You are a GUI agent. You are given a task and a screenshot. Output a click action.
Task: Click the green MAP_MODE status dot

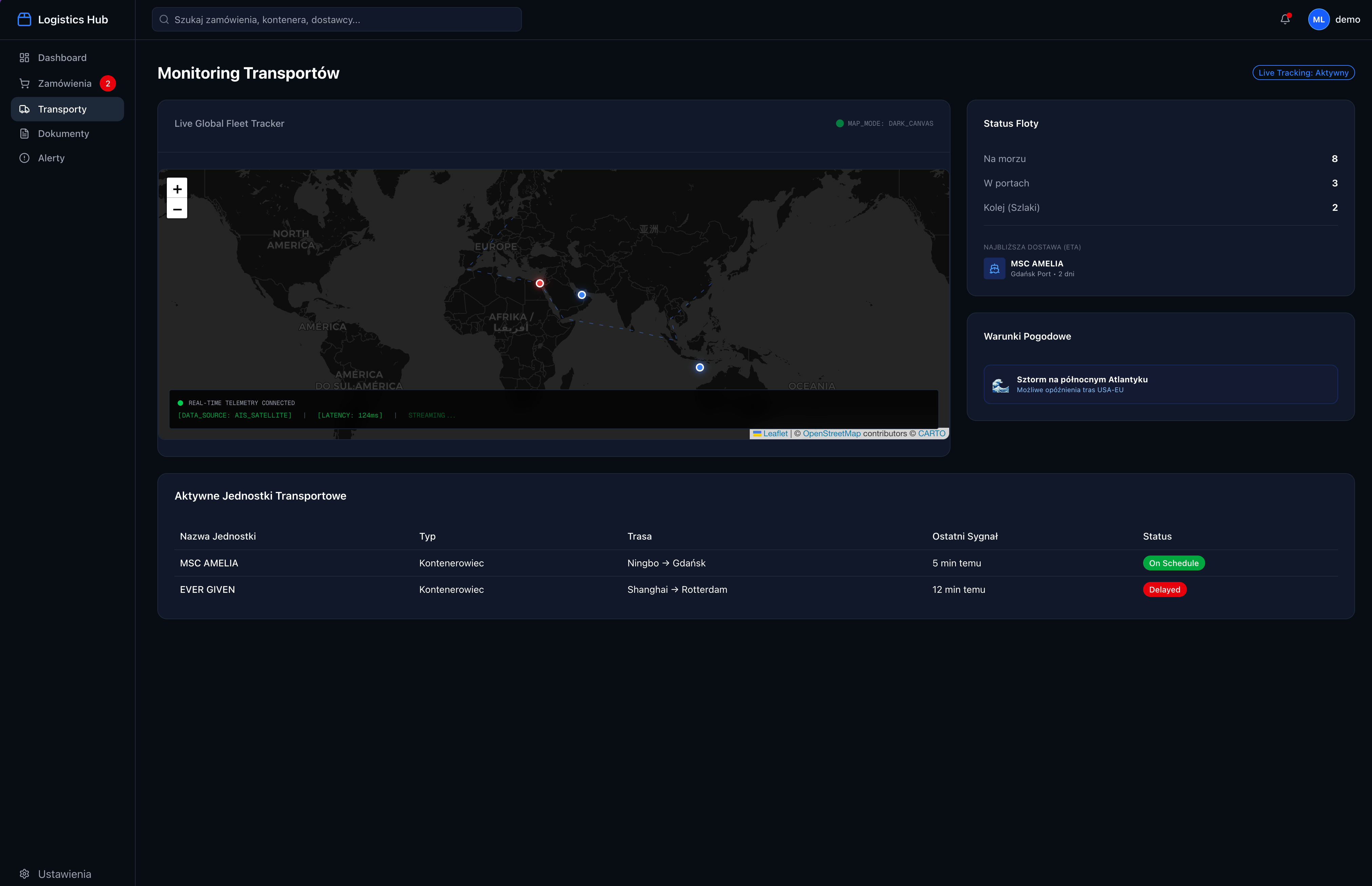pos(840,124)
